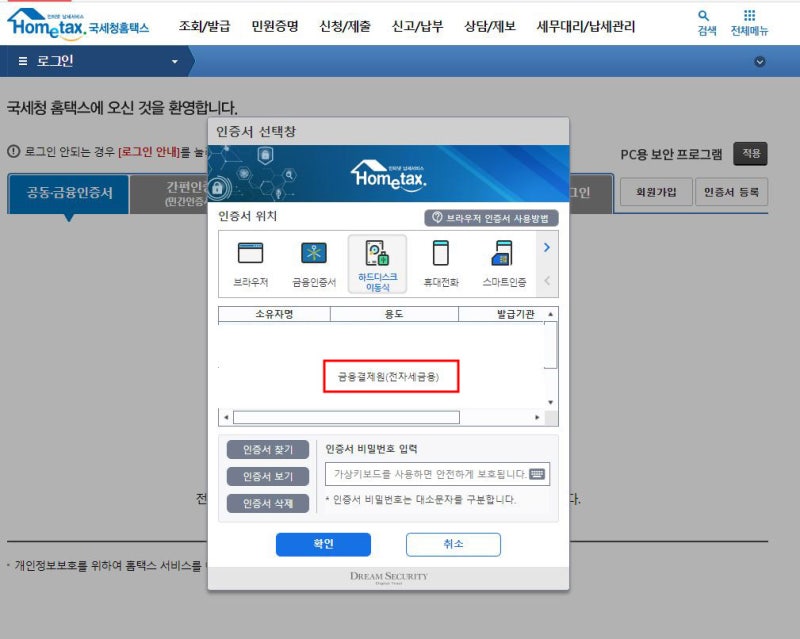The width and height of the screenshot is (800, 639).
Task: Toggle PC용 보안 프로그램 적용 button
Action: [750, 154]
